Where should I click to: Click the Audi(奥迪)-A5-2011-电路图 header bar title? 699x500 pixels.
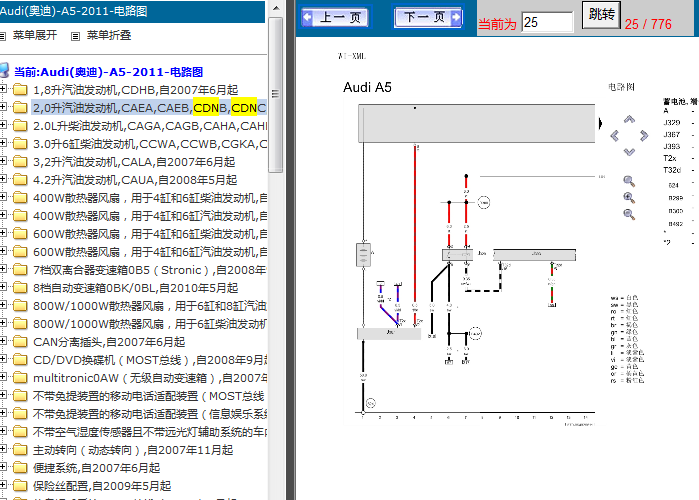coord(74,11)
